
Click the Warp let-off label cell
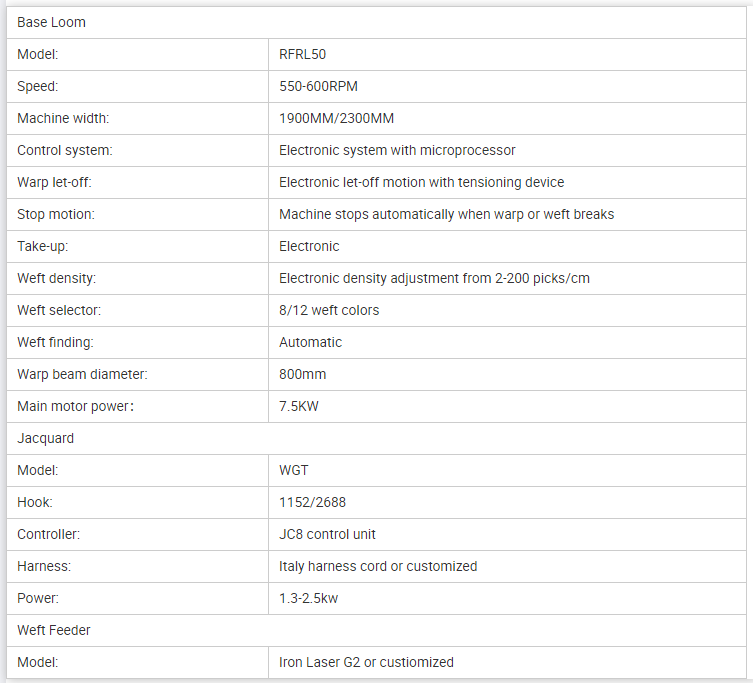[137, 183]
